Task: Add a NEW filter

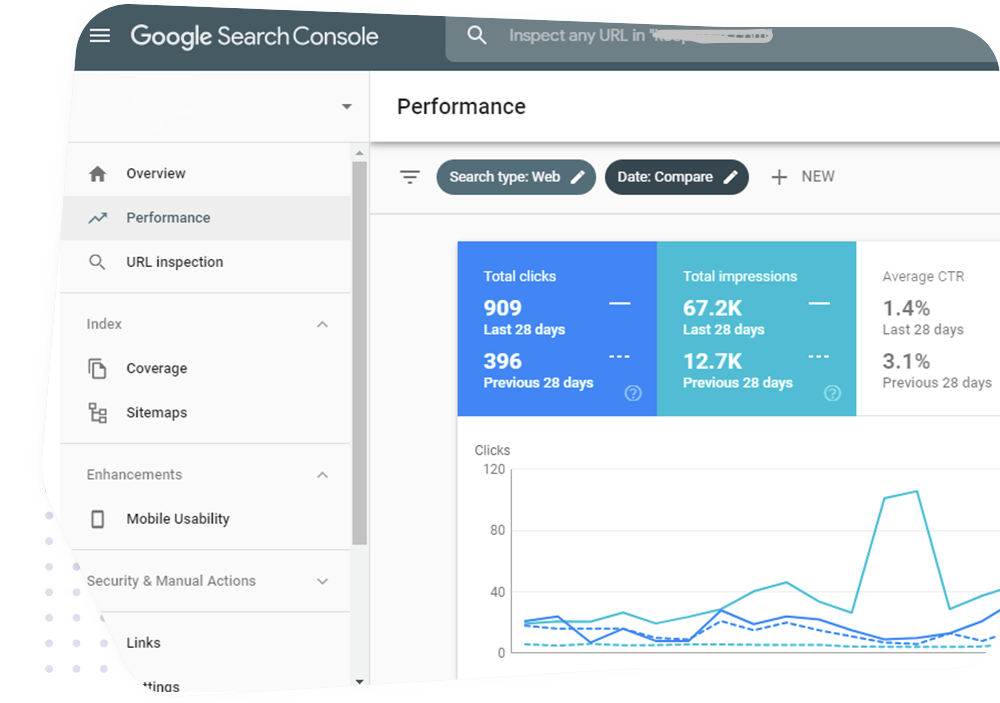Action: coord(803,177)
